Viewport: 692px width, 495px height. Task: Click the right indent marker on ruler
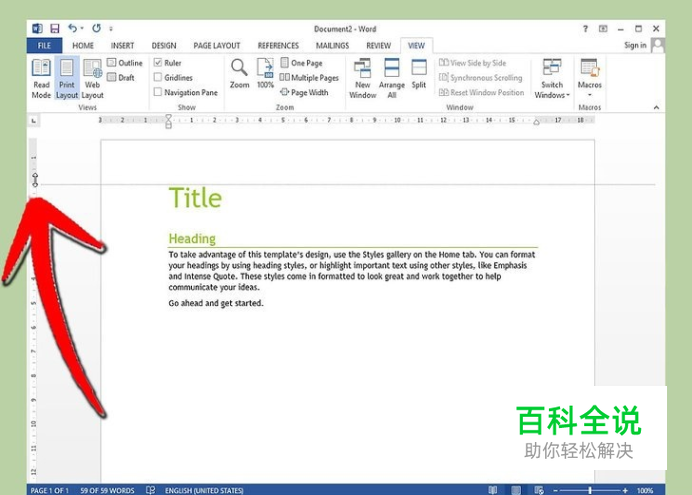point(537,123)
